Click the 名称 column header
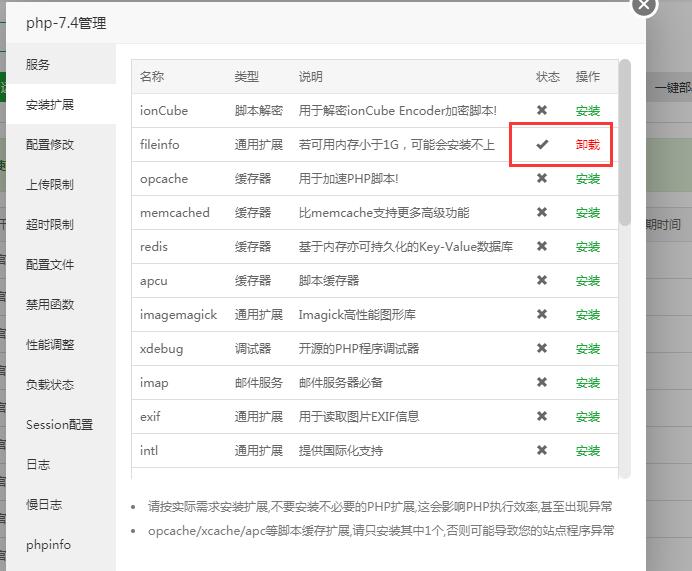 pyautogui.click(x=152, y=76)
